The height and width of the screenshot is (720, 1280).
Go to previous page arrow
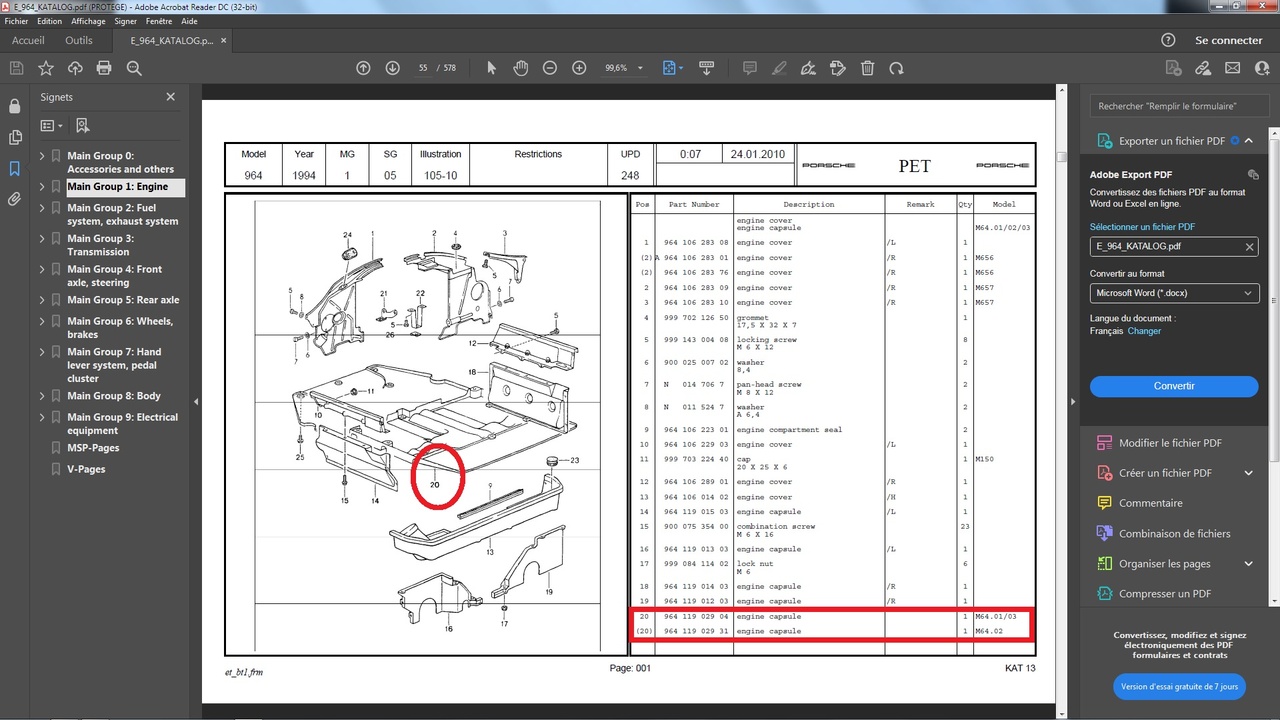pos(363,68)
